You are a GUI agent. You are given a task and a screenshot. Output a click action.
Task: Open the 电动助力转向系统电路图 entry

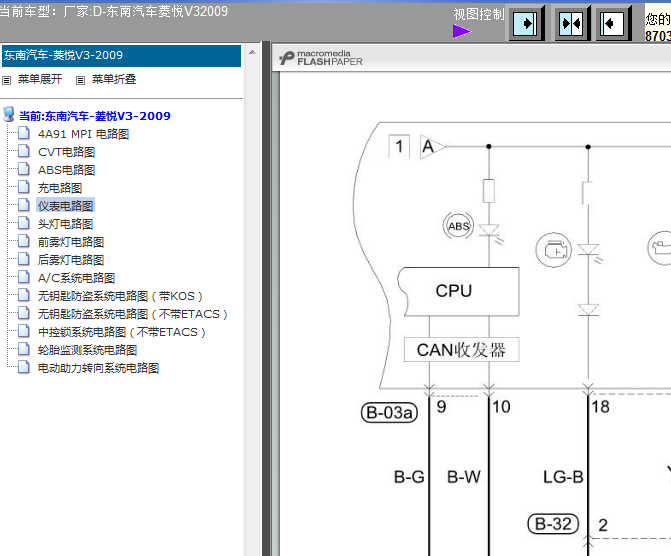pos(98,368)
